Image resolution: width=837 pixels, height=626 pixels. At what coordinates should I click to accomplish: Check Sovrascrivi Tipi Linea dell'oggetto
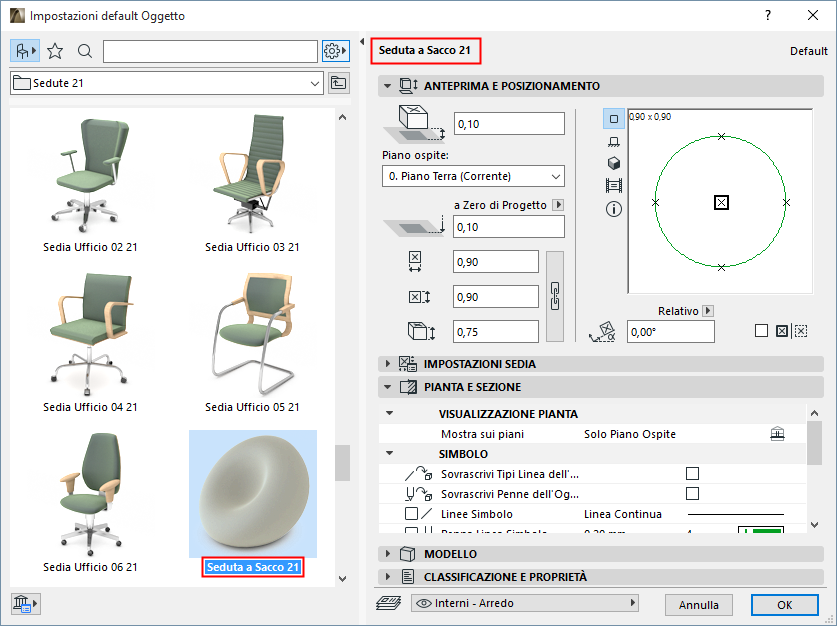pos(692,473)
